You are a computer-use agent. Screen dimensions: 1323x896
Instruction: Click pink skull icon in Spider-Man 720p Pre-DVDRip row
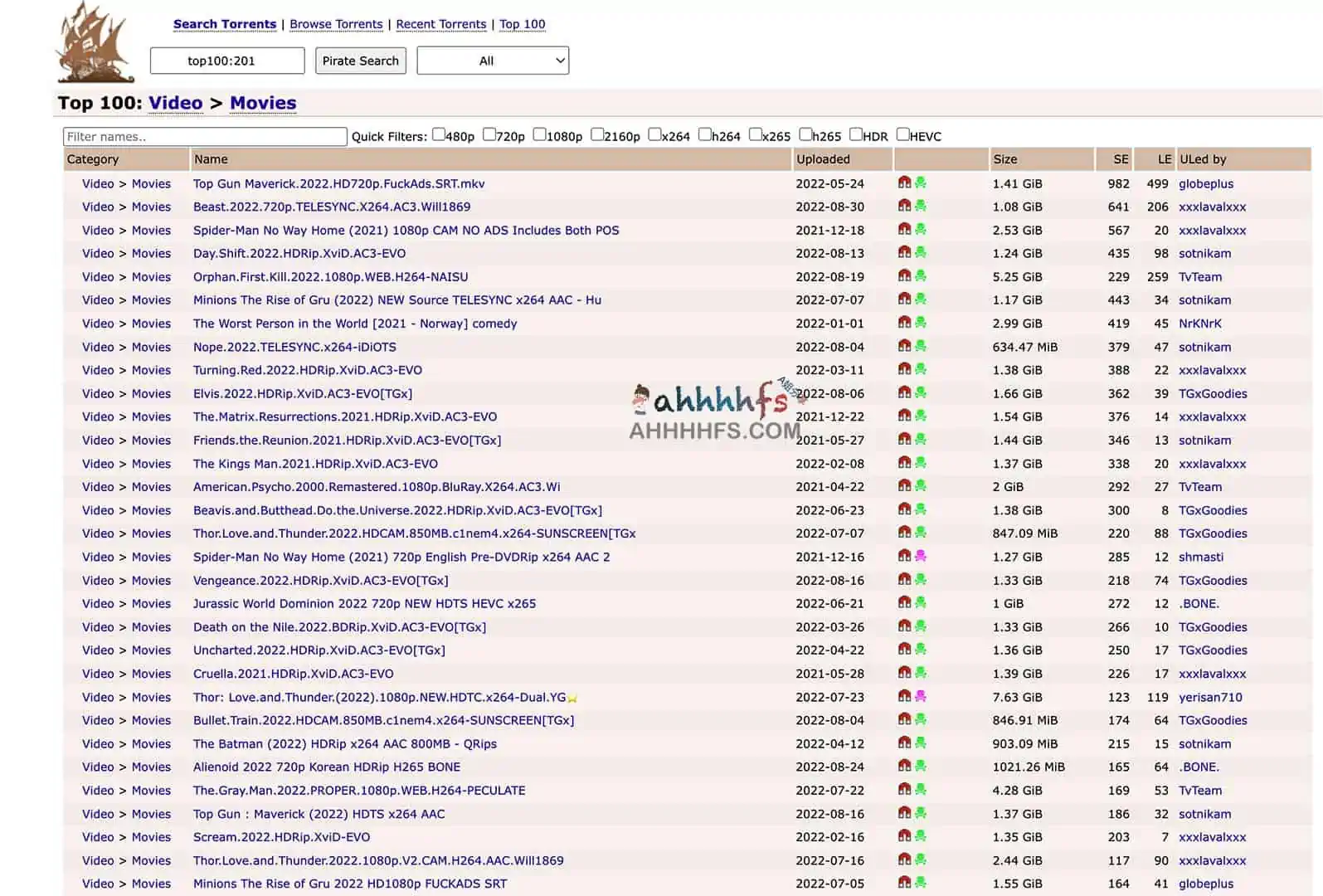[x=920, y=556]
